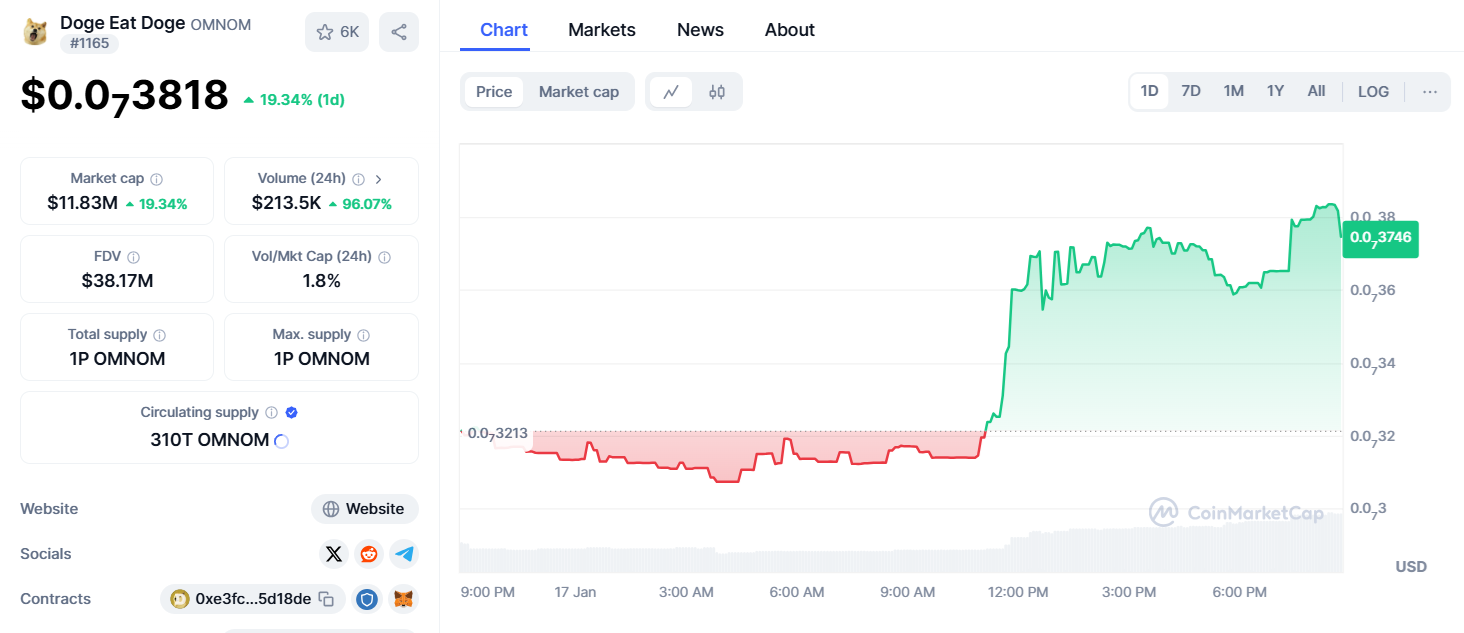Switch to candlestick chart view
1464x633 pixels.
point(717,92)
